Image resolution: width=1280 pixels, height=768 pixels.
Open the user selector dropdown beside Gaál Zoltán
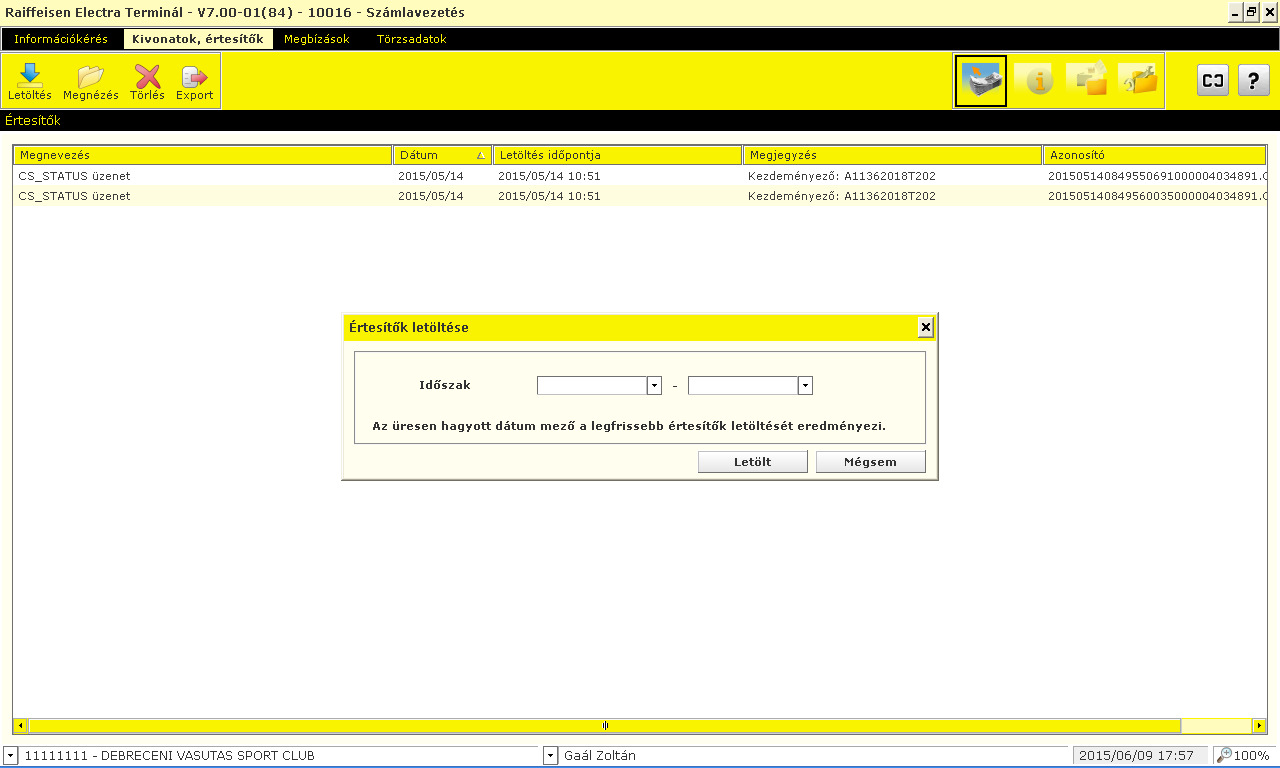pos(550,756)
